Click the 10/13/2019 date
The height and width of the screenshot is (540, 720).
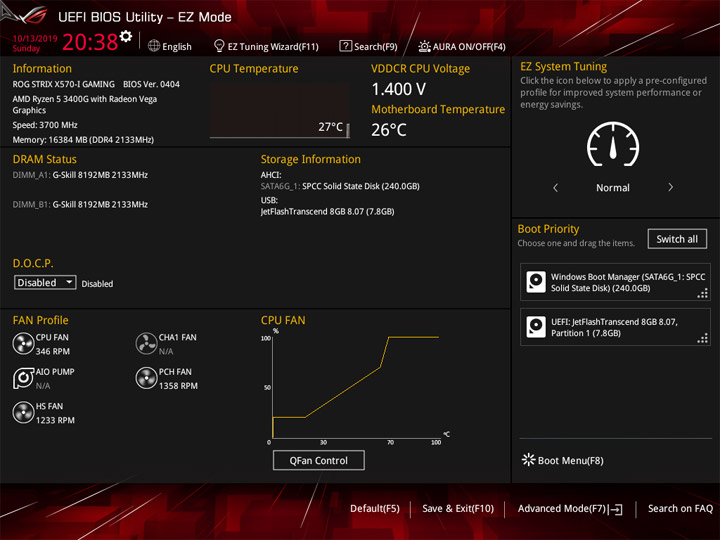coord(35,38)
